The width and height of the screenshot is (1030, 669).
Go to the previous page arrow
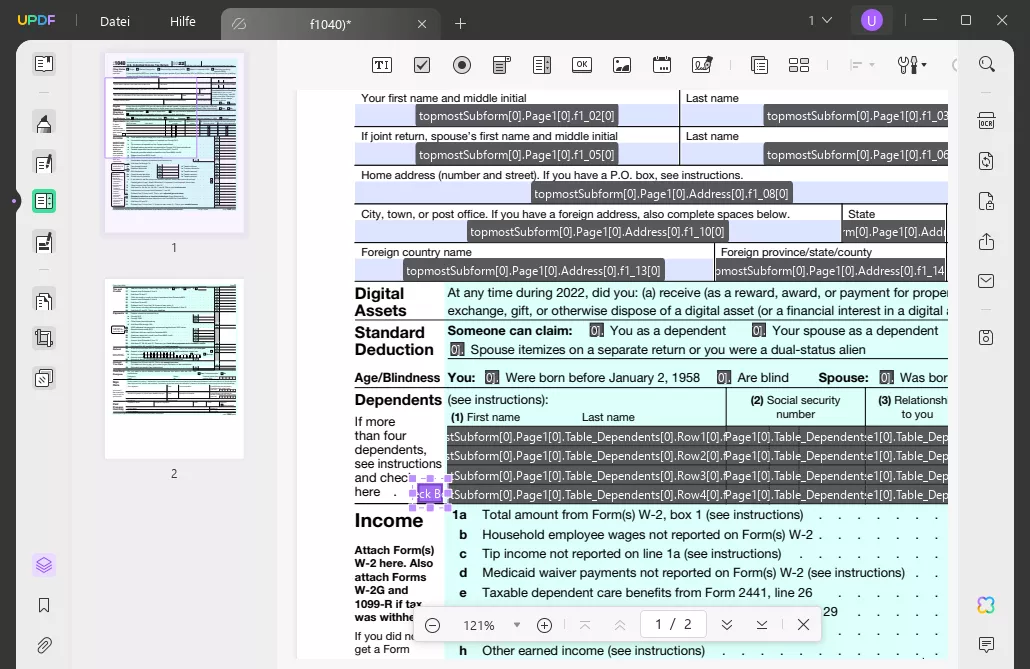pos(619,625)
